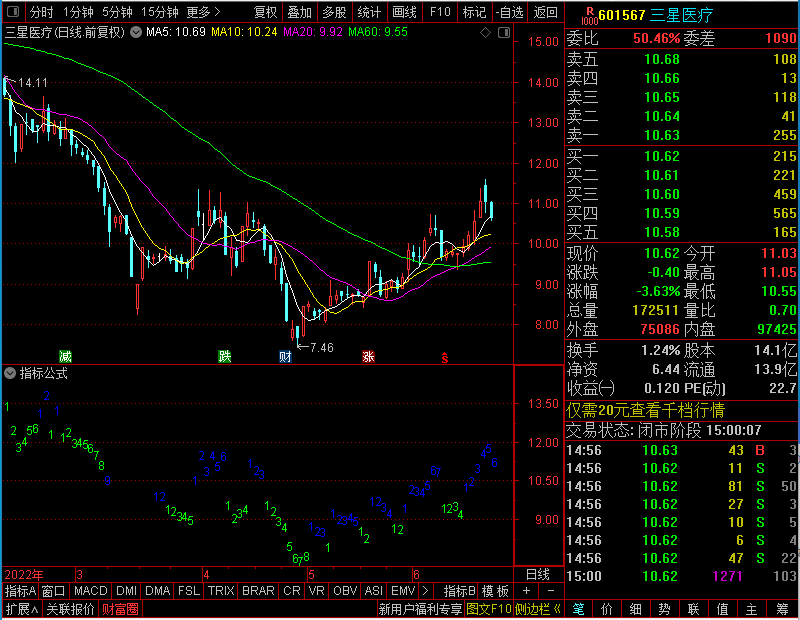Image resolution: width=800 pixels, height=620 pixels.
Task: Open the 多股 multi-stock view
Action: 334,12
